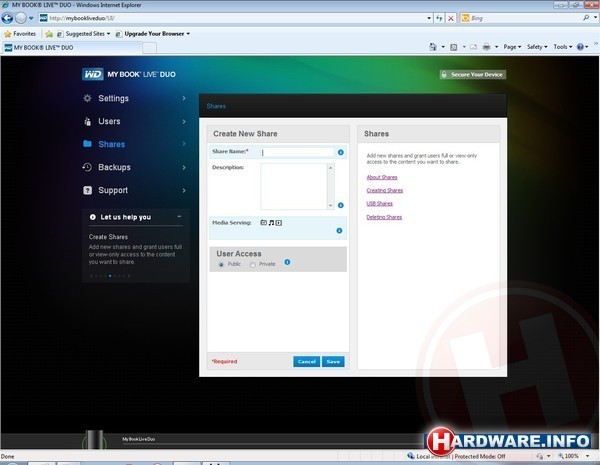Click the Bing search box
The image size is (600, 465).
pos(523,18)
